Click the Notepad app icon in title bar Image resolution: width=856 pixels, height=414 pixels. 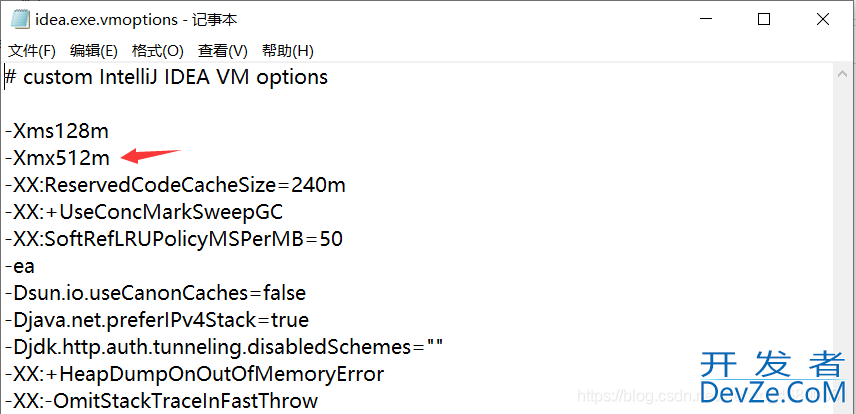(x=20, y=20)
